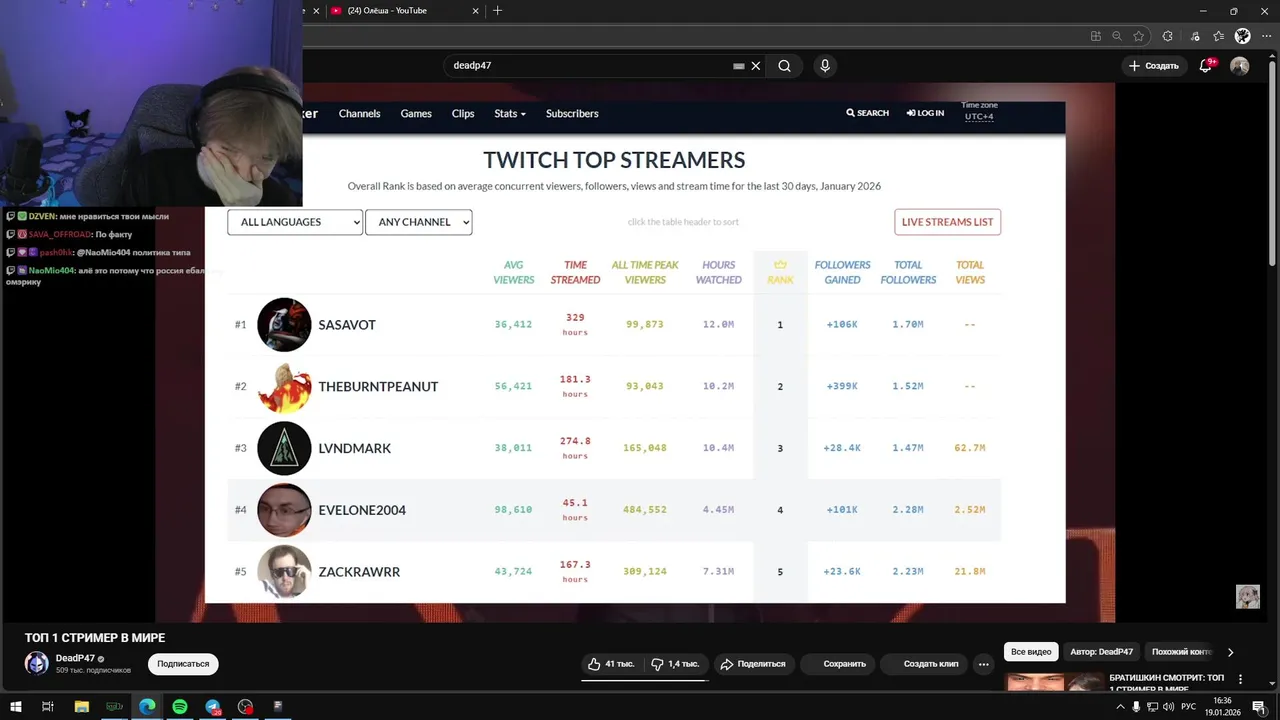Screen dimensions: 1280x720
Task: Clear the deadp47 search query
Action: [756, 66]
